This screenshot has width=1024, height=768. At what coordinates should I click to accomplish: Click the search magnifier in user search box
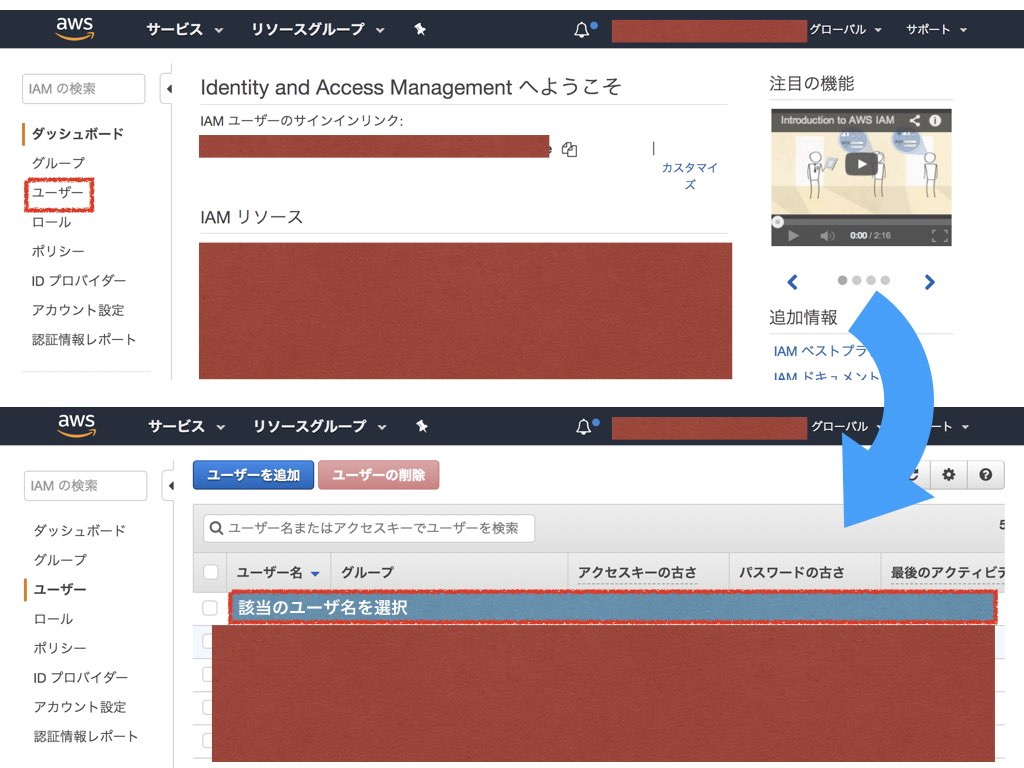[216, 528]
